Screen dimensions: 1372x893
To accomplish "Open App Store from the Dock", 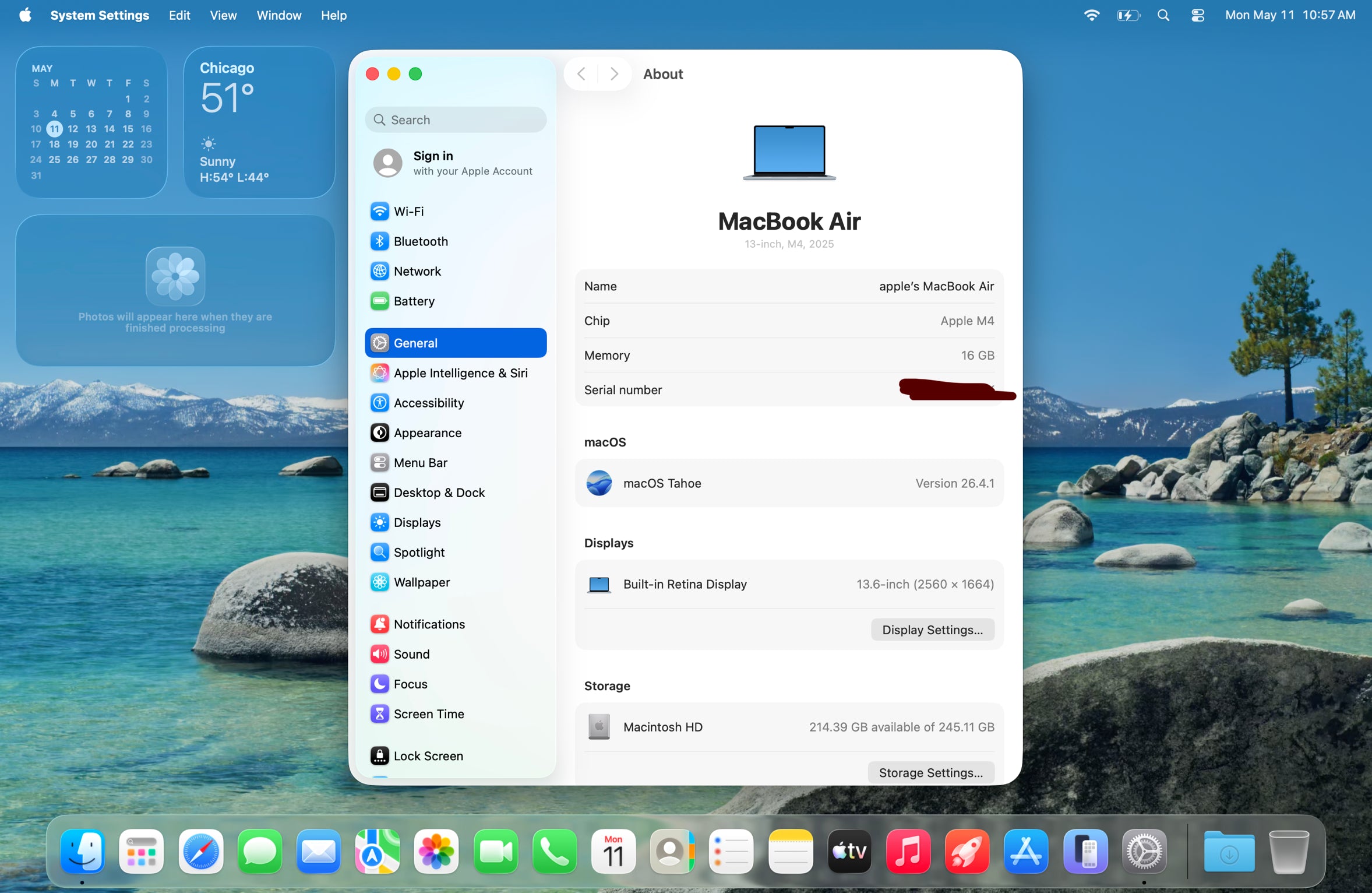I will click(x=1026, y=851).
